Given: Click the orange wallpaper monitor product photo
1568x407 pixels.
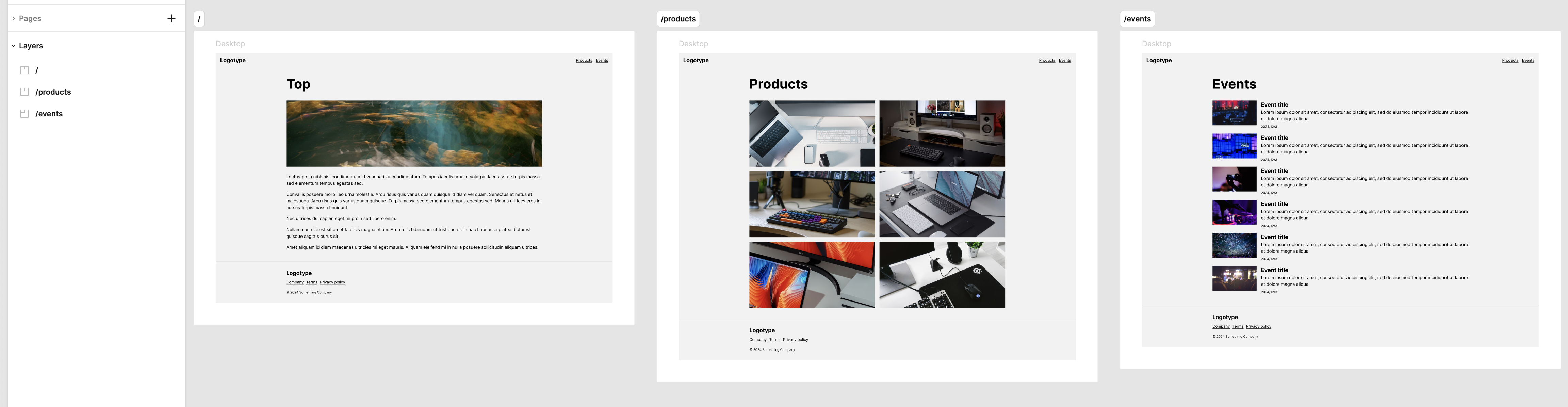Looking at the screenshot, I should [x=812, y=274].
